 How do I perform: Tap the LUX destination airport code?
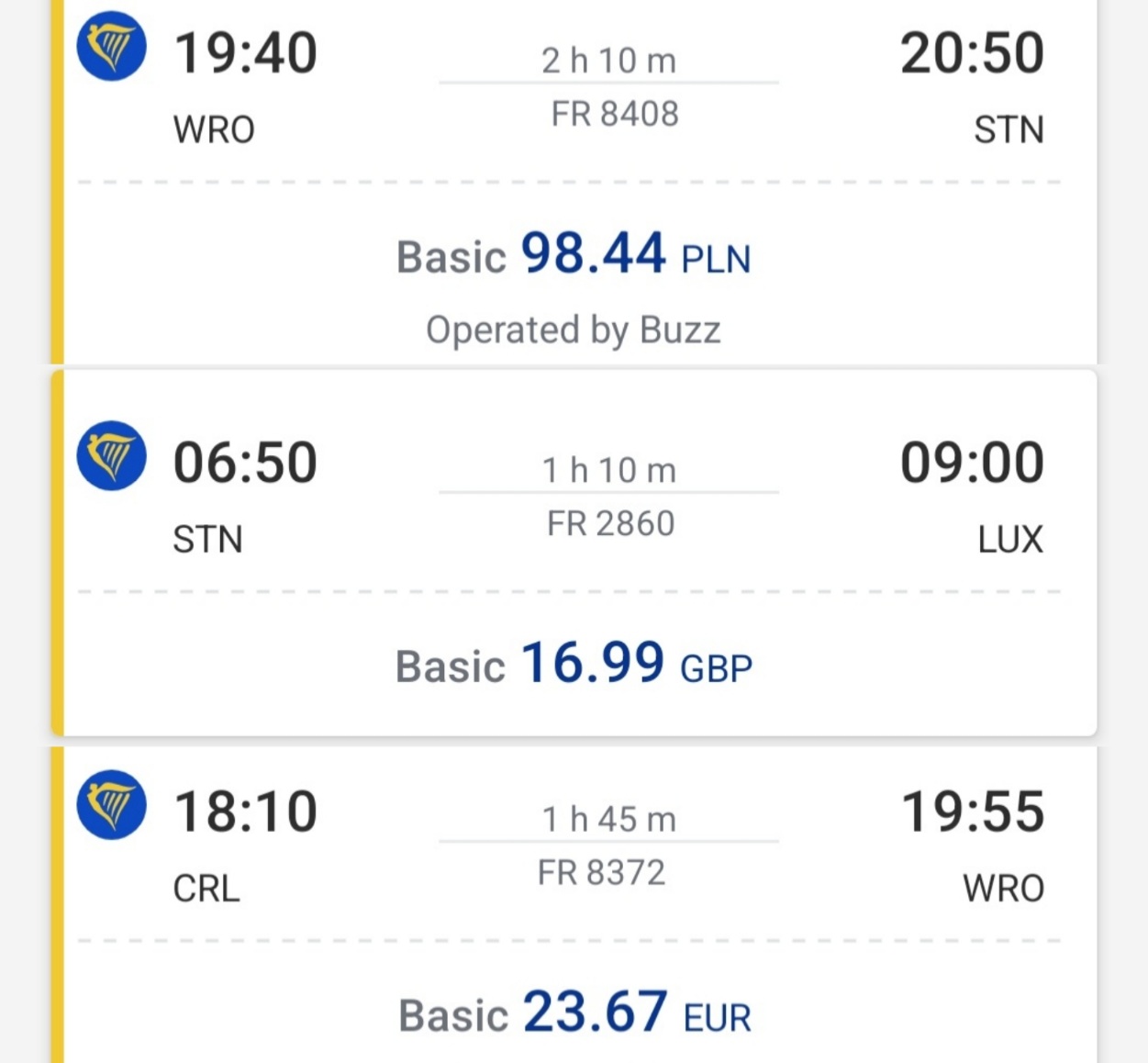click(x=1010, y=540)
